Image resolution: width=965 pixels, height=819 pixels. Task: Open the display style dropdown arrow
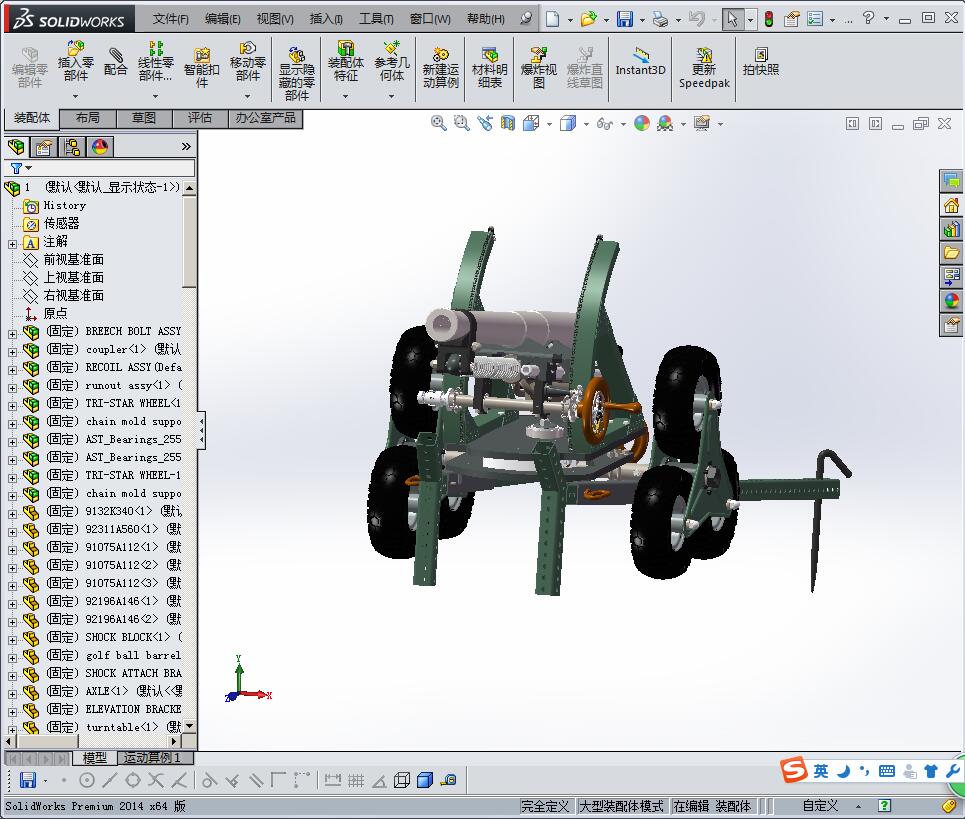(x=586, y=124)
